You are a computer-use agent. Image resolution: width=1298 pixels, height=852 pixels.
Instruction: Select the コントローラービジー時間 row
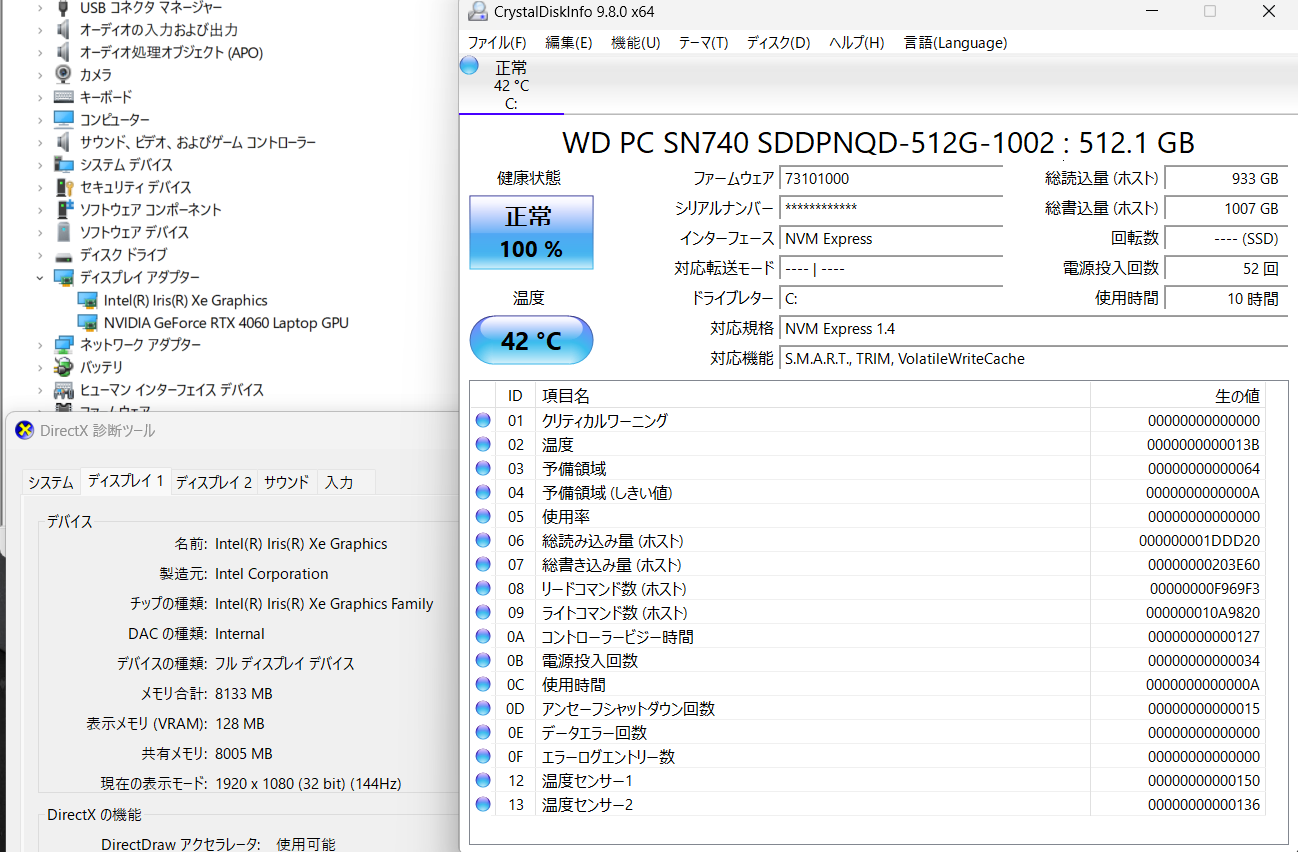(x=868, y=637)
